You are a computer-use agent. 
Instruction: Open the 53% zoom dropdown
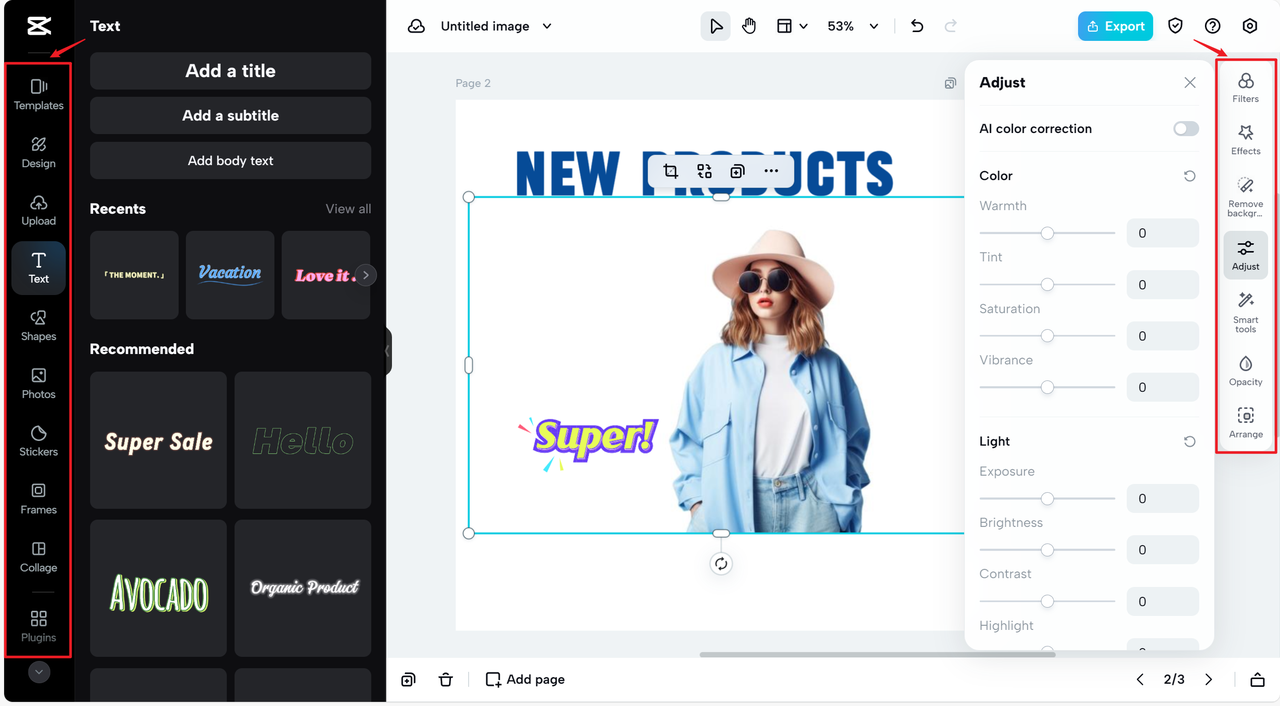[853, 26]
